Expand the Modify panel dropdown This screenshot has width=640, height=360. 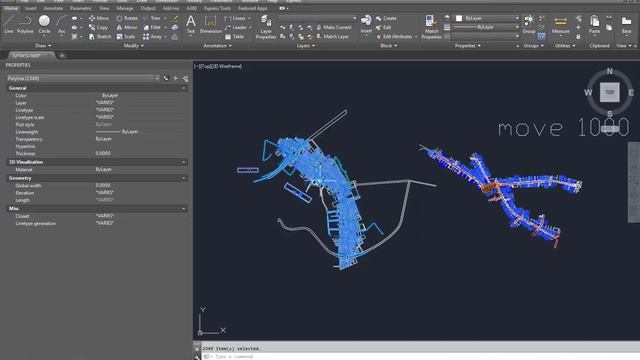[133, 46]
